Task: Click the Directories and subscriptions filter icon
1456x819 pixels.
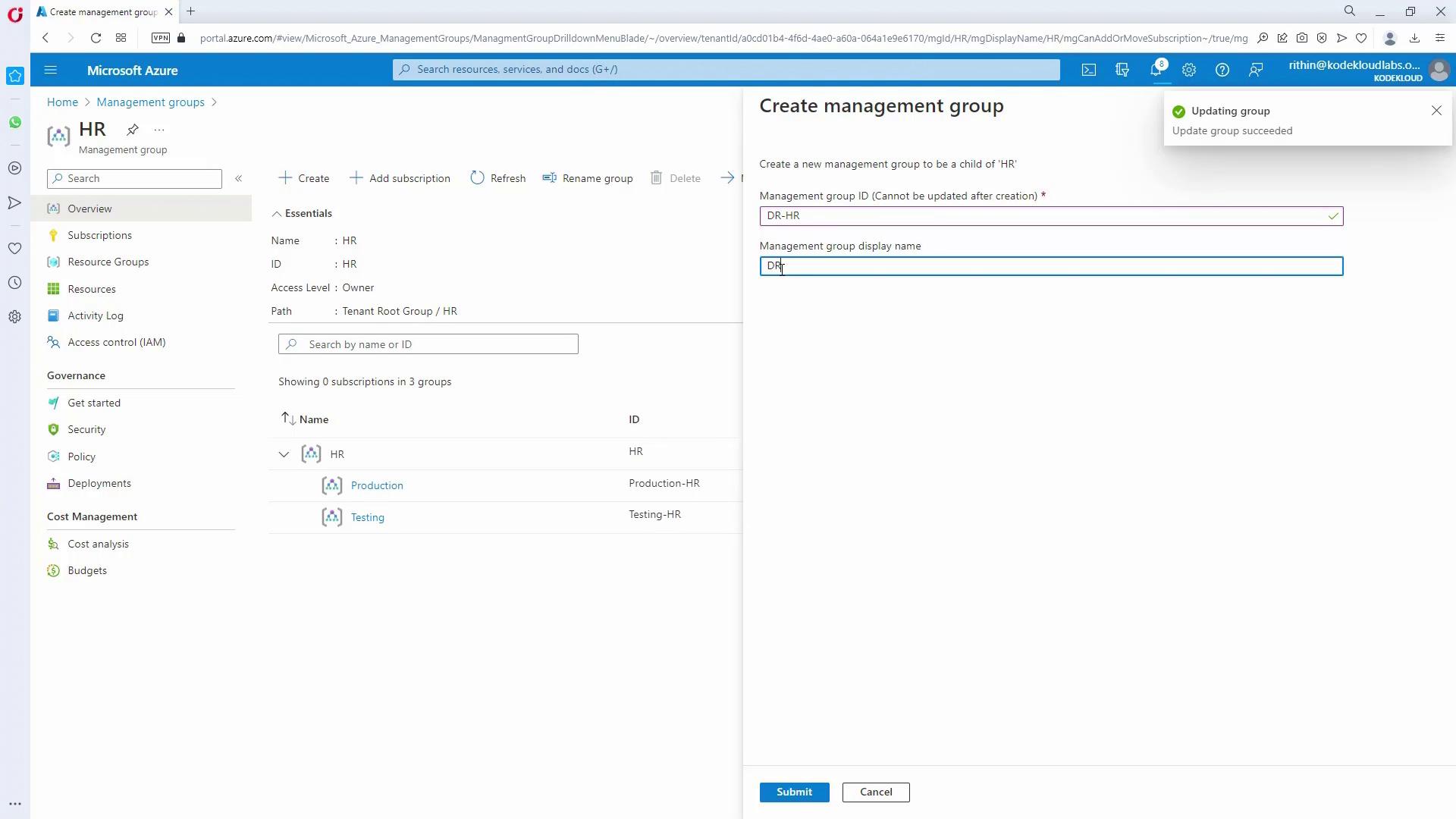Action: pyautogui.click(x=1122, y=70)
